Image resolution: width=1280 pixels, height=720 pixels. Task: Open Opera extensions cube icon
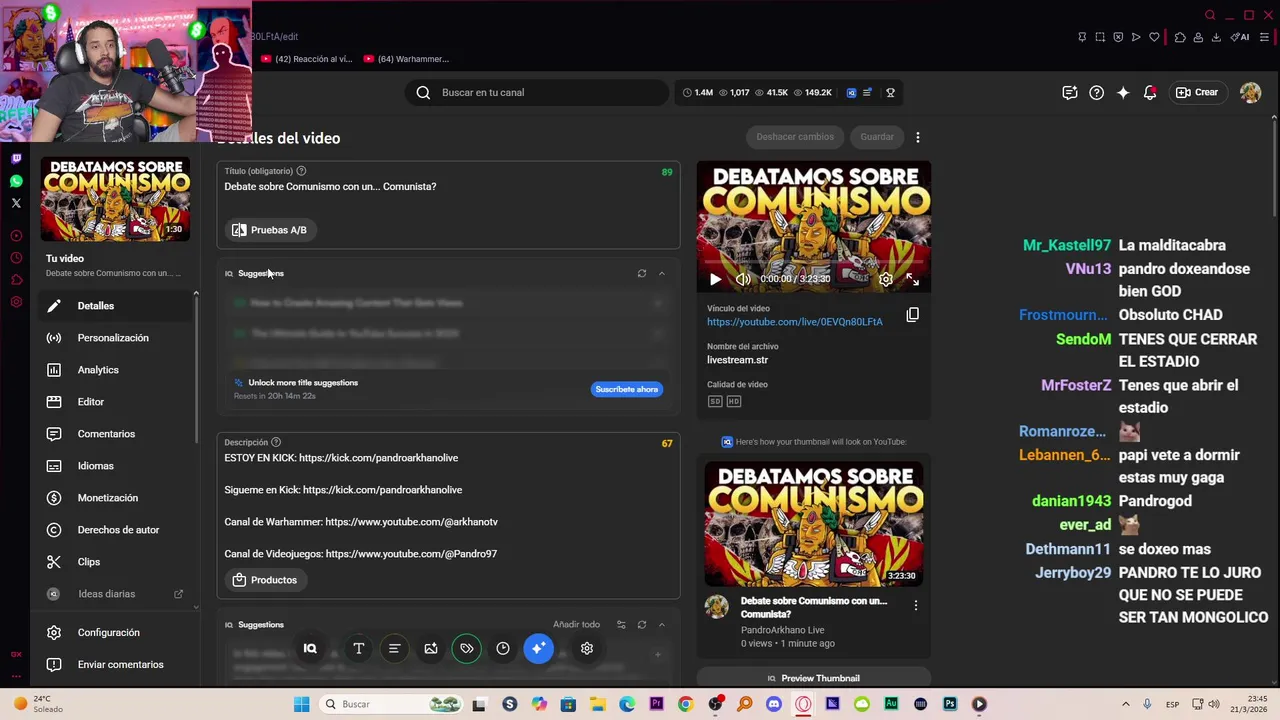click(1180, 37)
